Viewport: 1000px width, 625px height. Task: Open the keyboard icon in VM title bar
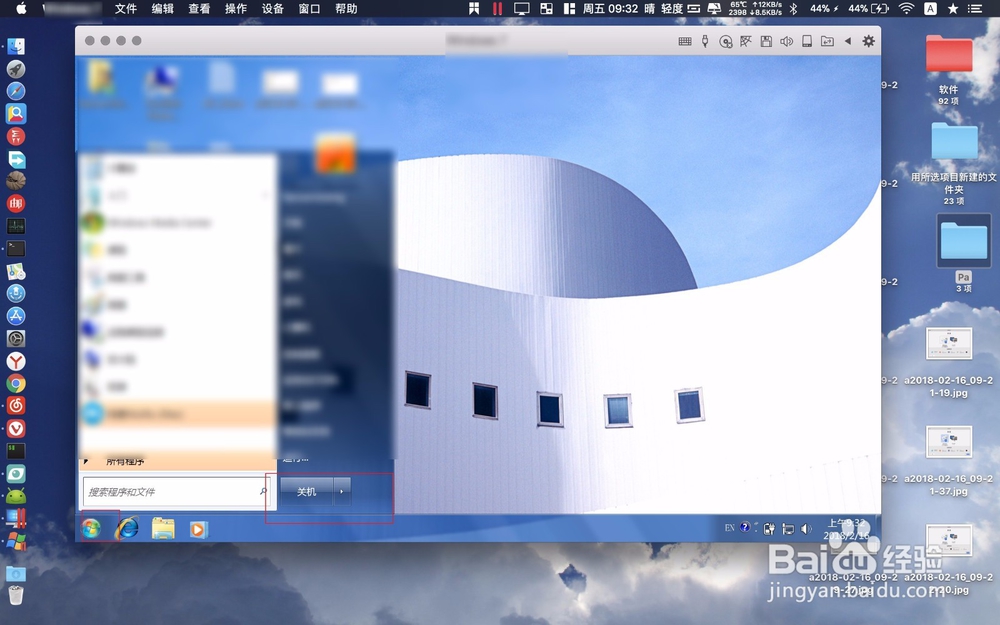[685, 41]
